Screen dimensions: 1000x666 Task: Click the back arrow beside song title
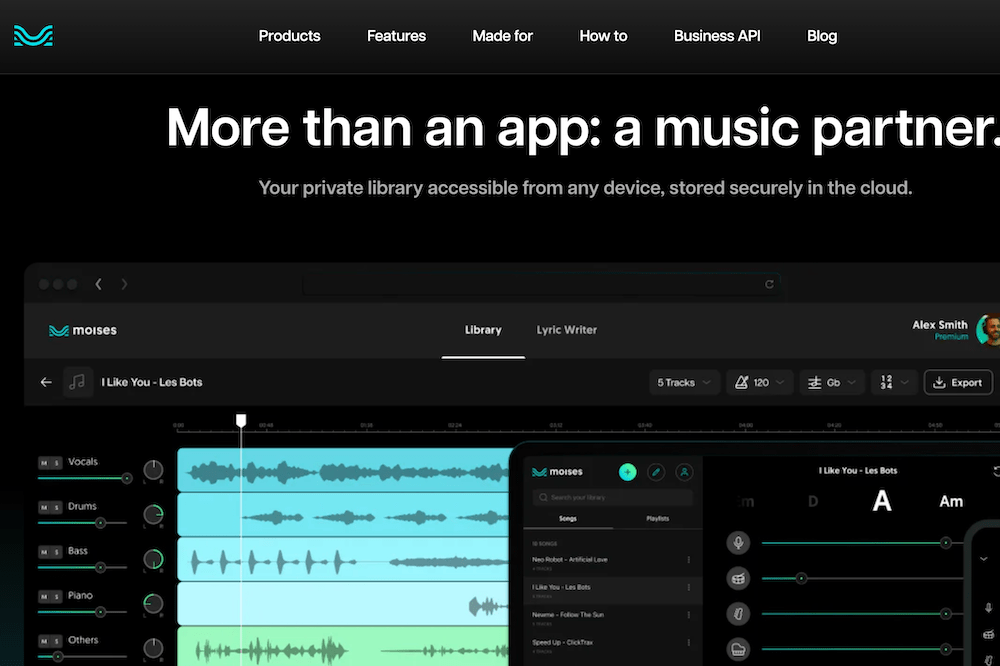[x=46, y=382]
